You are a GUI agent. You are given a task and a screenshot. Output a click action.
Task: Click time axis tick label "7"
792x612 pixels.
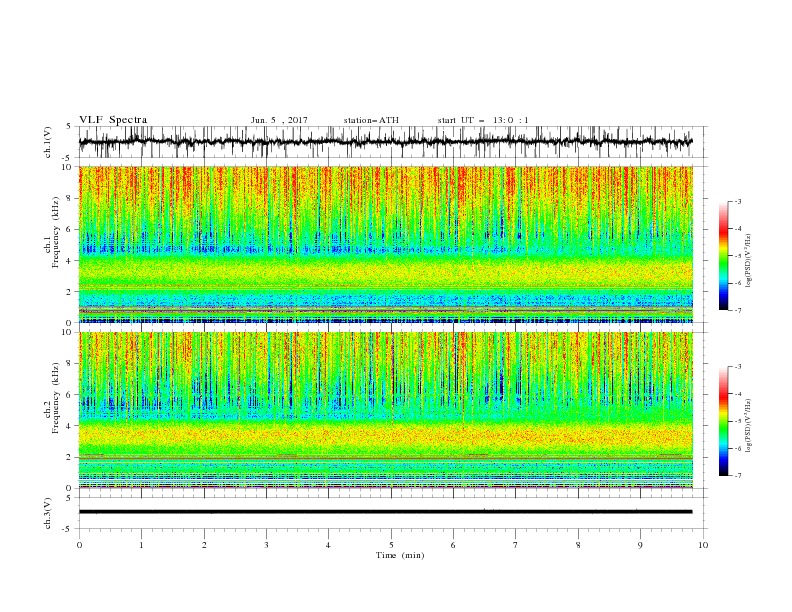coord(516,545)
